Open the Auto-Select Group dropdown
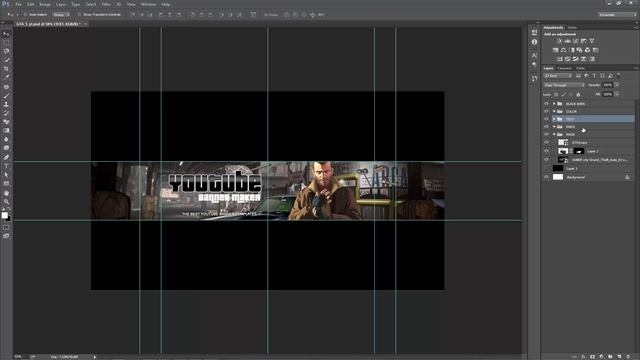Image resolution: width=640 pixels, height=360 pixels. coord(61,15)
